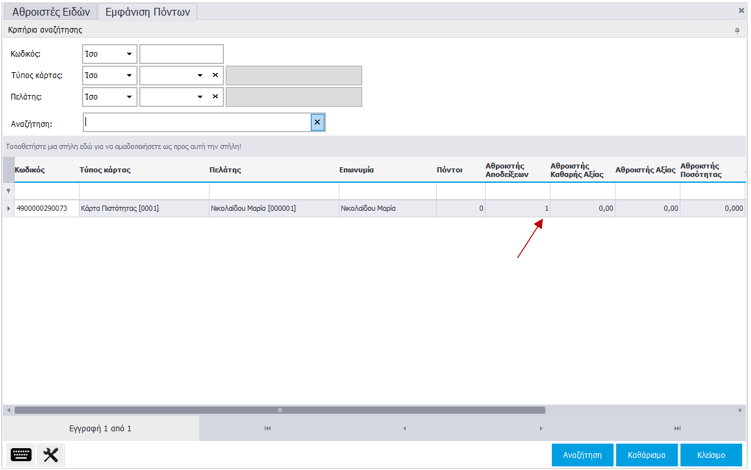The height and width of the screenshot is (470, 751).
Task: Expand the Τύπος κάρτας value combo box
Action: pos(200,76)
